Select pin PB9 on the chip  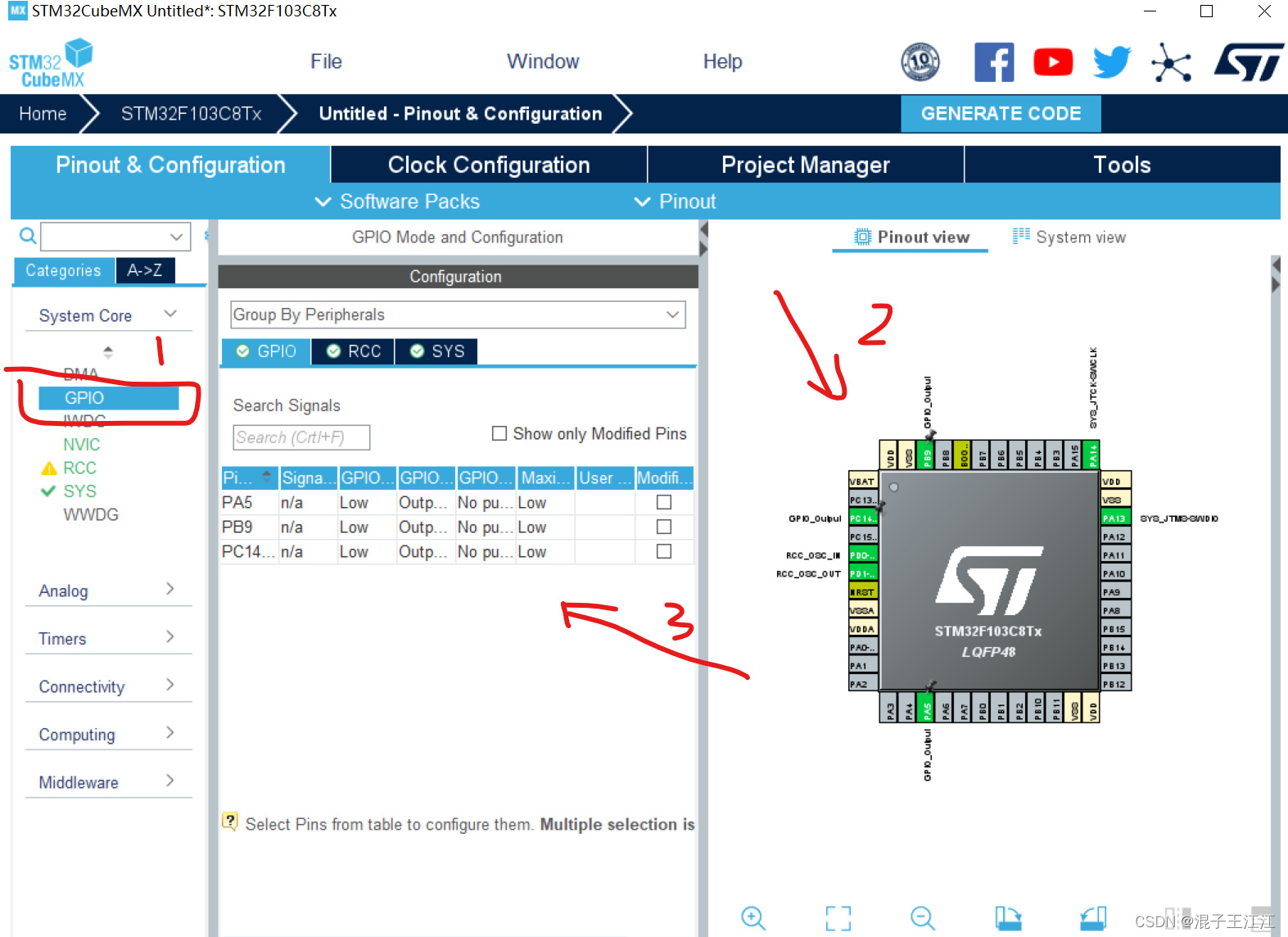pos(927,455)
